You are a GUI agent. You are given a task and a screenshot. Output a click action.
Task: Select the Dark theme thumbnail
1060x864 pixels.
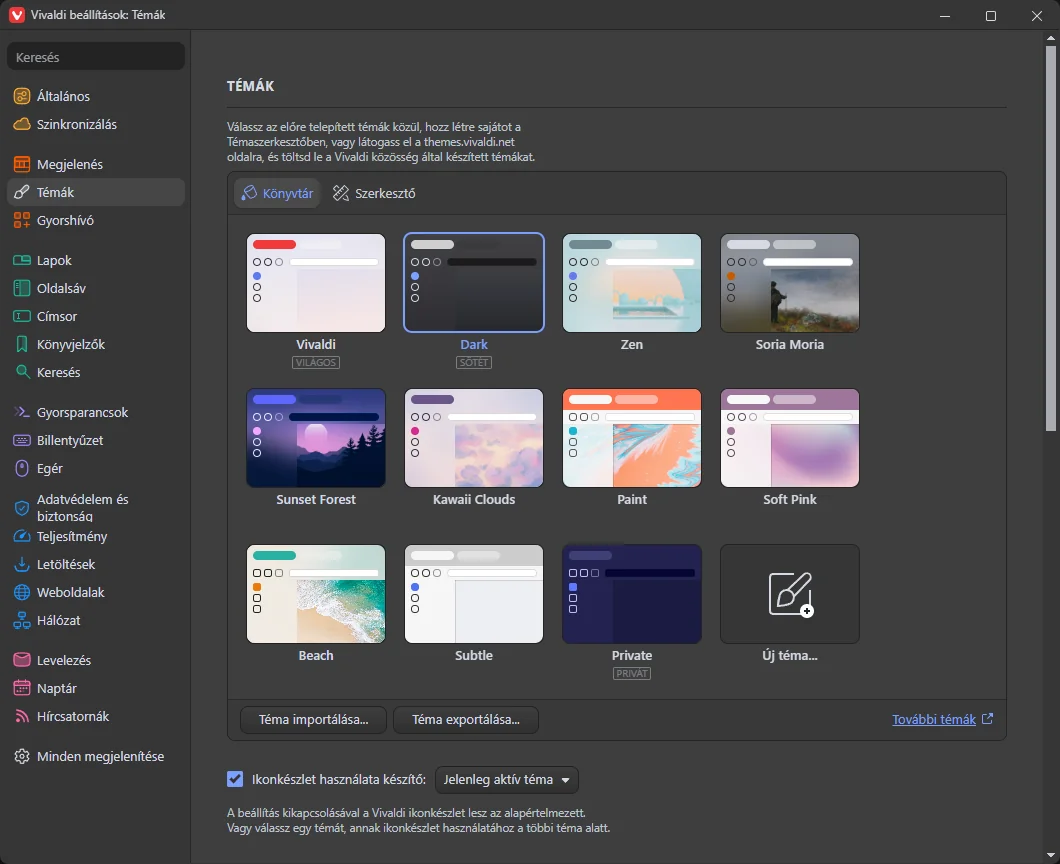(x=474, y=283)
